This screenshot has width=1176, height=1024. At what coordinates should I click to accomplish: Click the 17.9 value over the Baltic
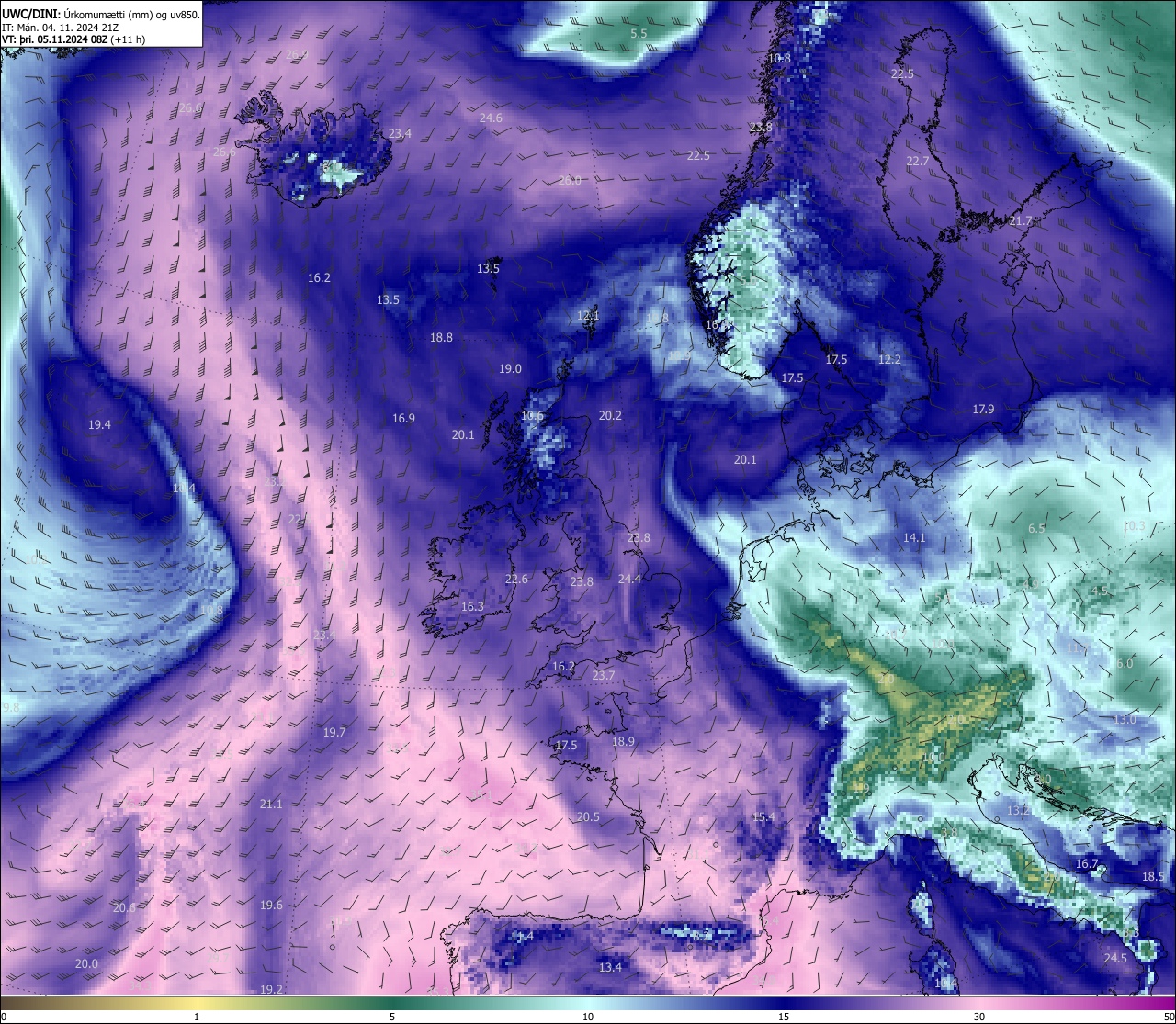coord(983,409)
